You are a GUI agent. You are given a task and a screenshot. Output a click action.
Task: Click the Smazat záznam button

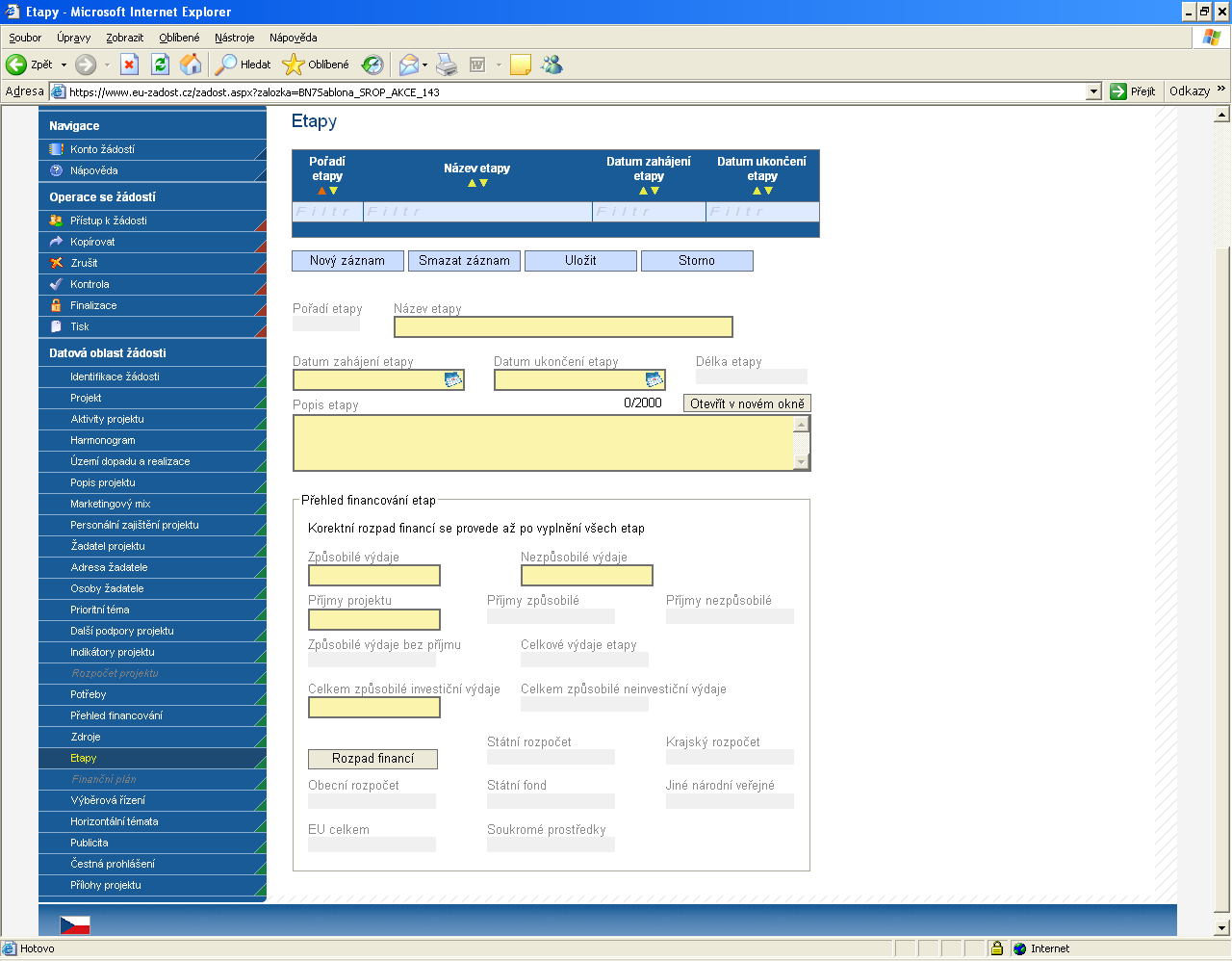point(464,261)
